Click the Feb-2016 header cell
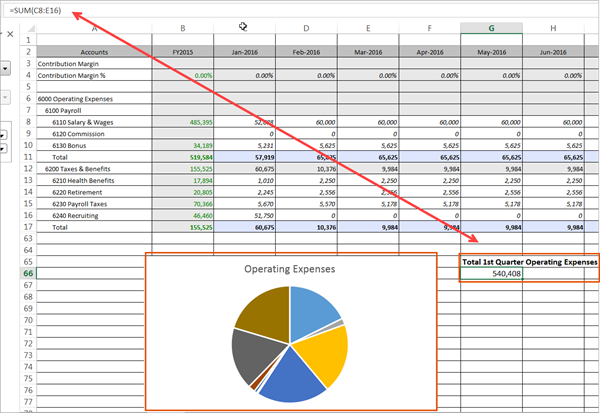This screenshot has height=413, width=600. [x=306, y=52]
